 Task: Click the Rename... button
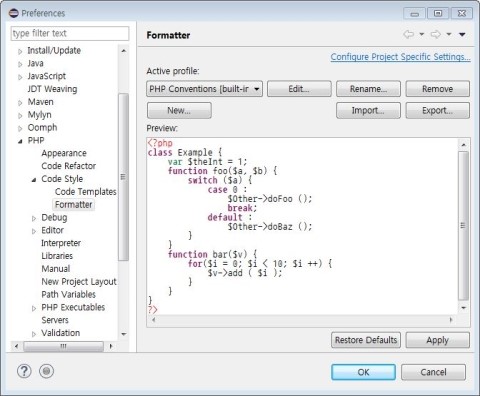pyautogui.click(x=368, y=89)
